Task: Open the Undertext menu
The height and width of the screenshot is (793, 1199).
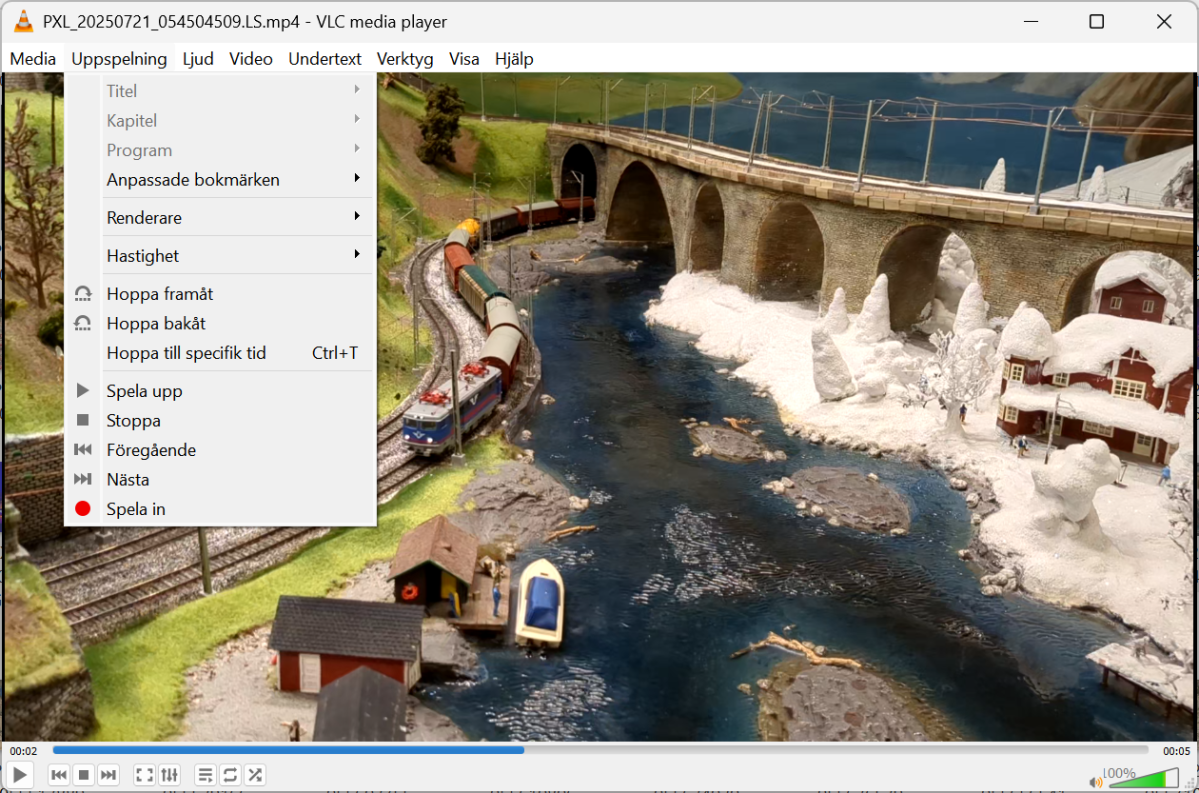Action: 325,59
